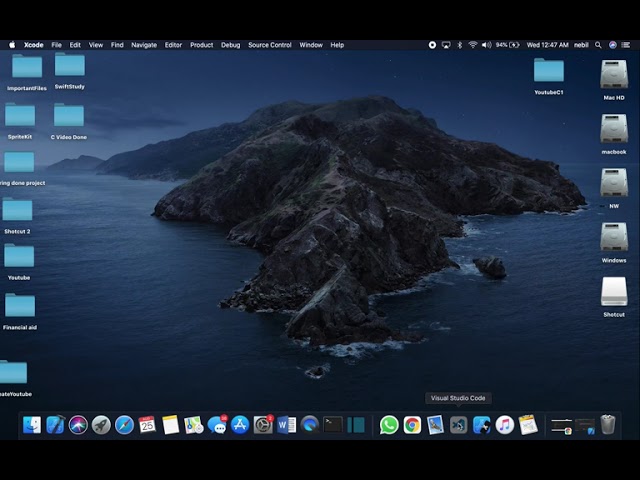Open Terminal from the dock
The height and width of the screenshot is (480, 640).
coord(333,425)
